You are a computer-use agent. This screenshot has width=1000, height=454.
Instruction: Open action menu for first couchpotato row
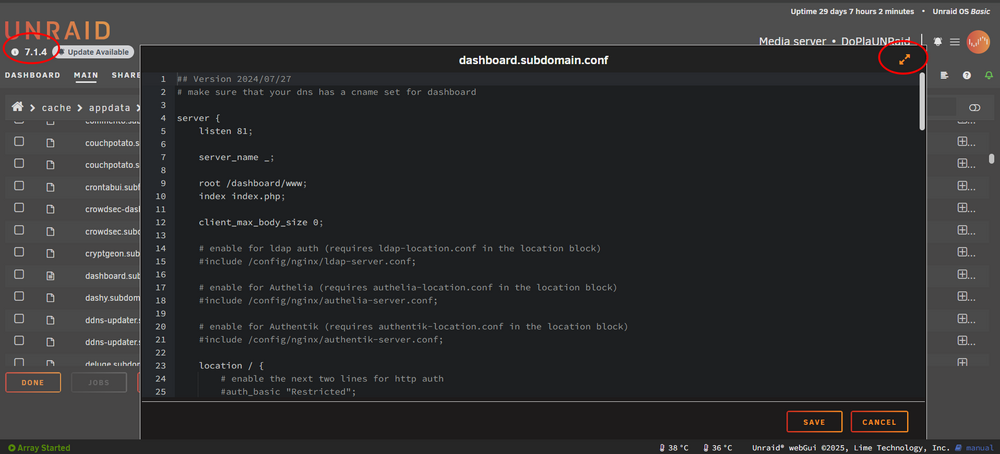963,142
